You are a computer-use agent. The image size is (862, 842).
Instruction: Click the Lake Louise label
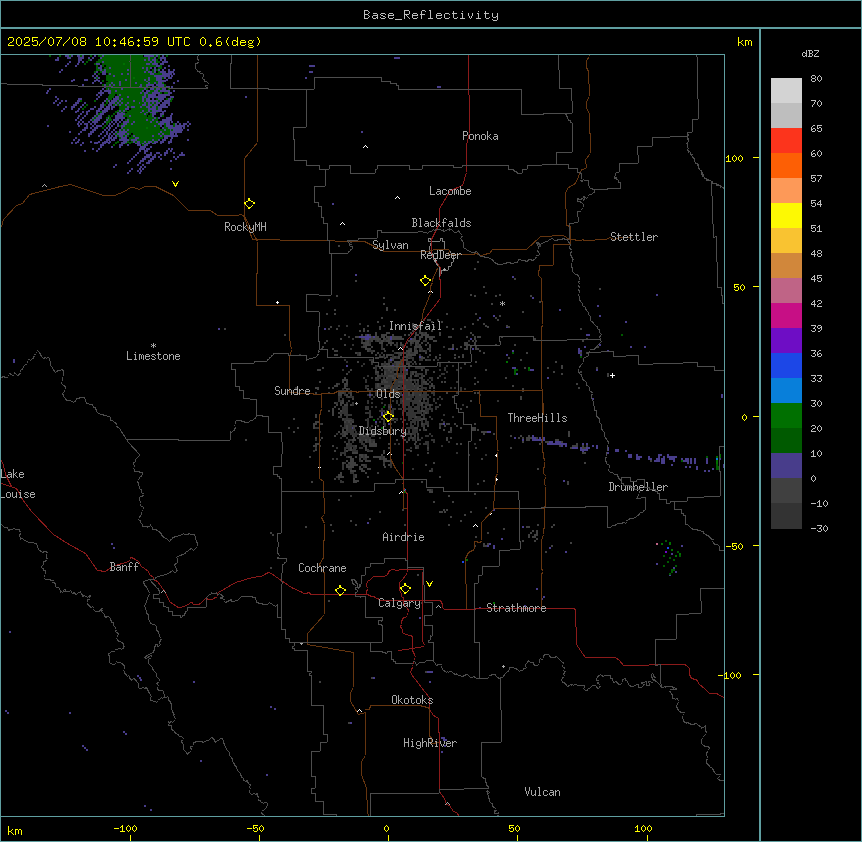click(x=18, y=484)
